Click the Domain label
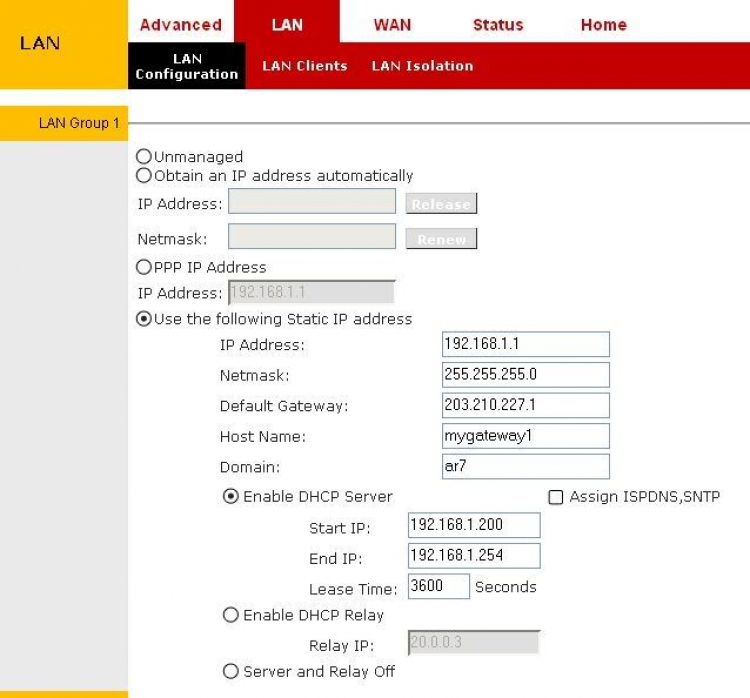This screenshot has width=750, height=698. [250, 467]
